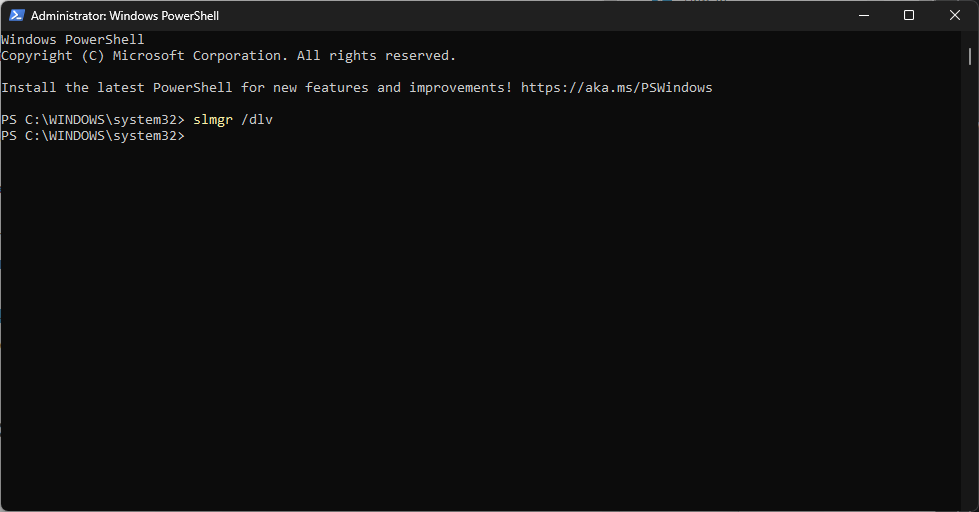Click the vertical scrollbar thumb

[x=970, y=56]
